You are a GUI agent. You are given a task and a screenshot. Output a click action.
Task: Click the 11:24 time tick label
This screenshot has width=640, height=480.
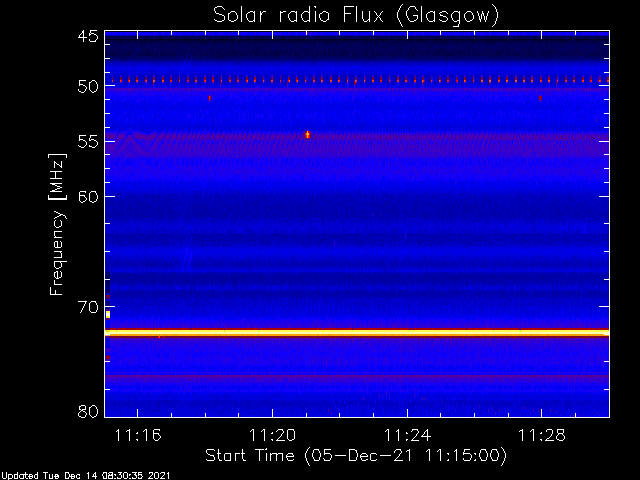click(407, 435)
